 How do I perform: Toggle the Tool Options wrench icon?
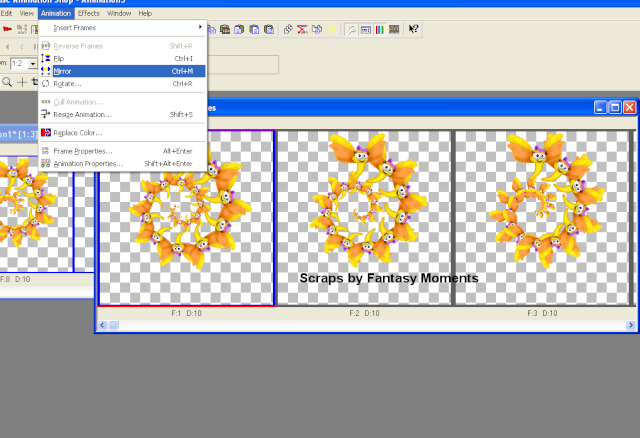pos(351,29)
